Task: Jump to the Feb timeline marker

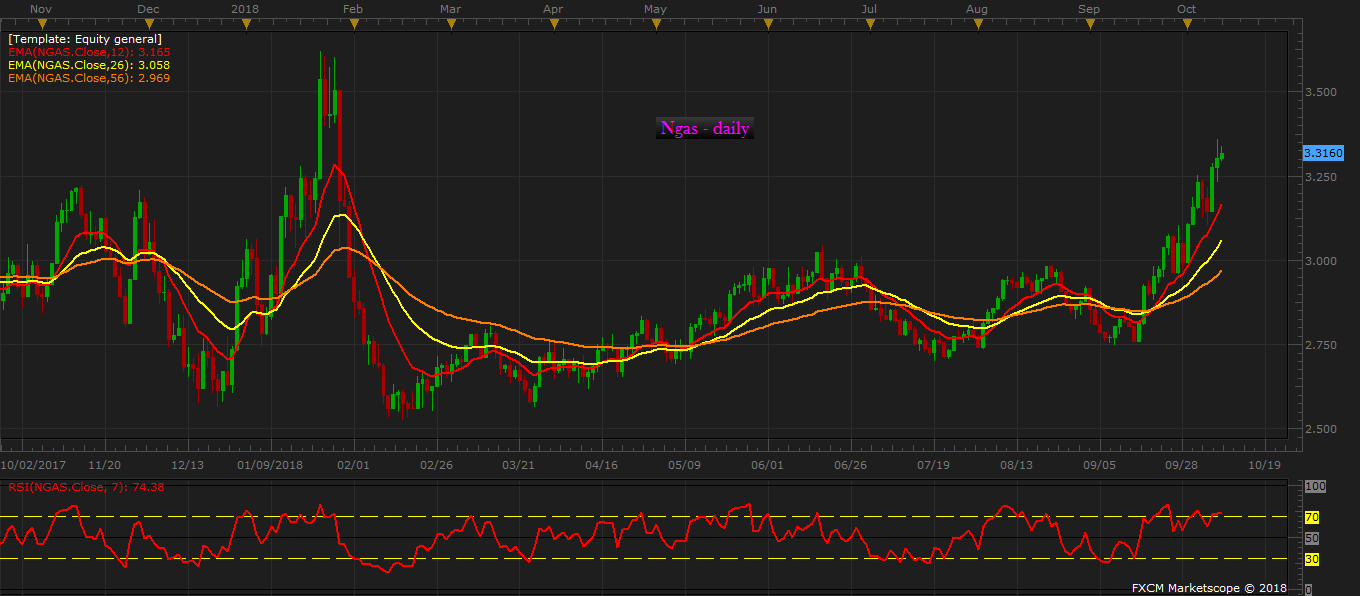Action: tap(352, 24)
